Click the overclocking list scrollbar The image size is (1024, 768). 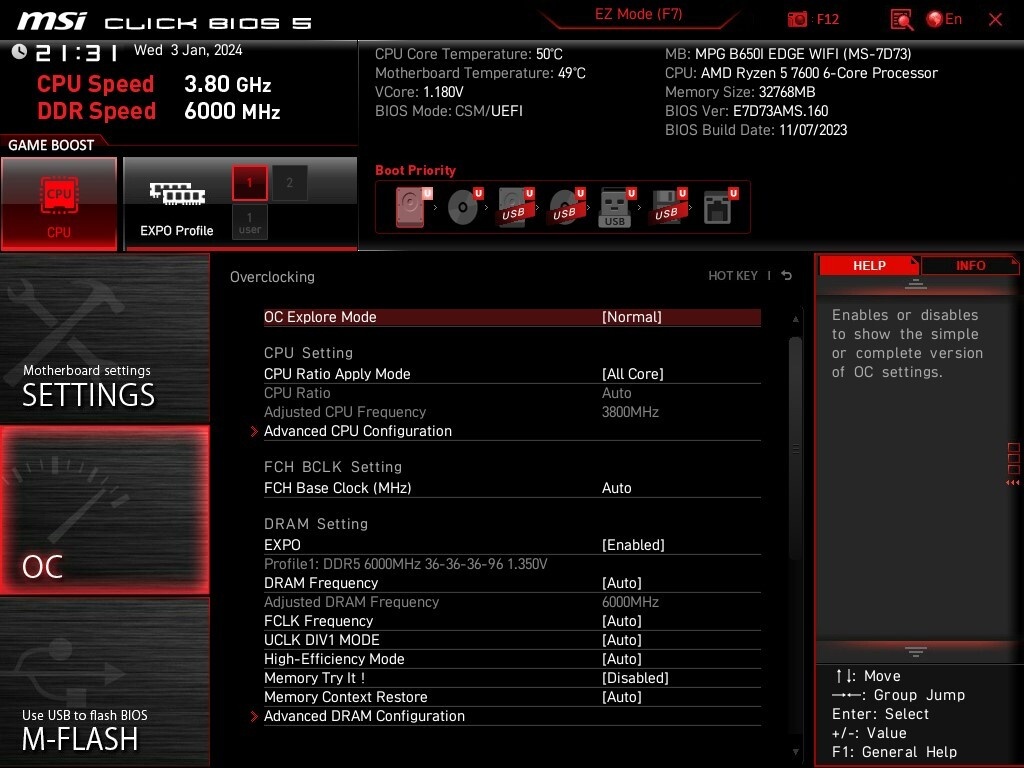point(795,448)
